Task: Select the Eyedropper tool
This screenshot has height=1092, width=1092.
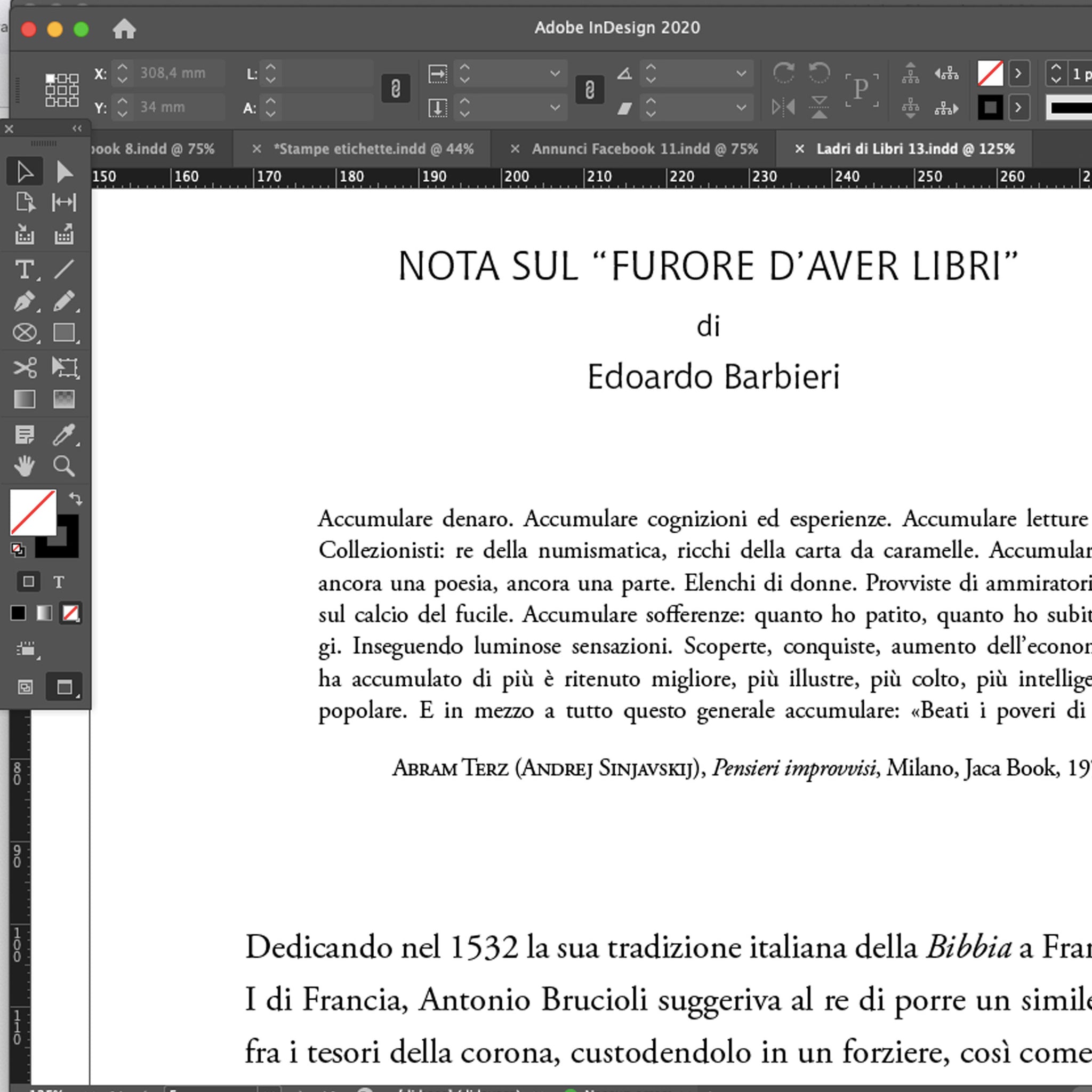Action: [65, 435]
